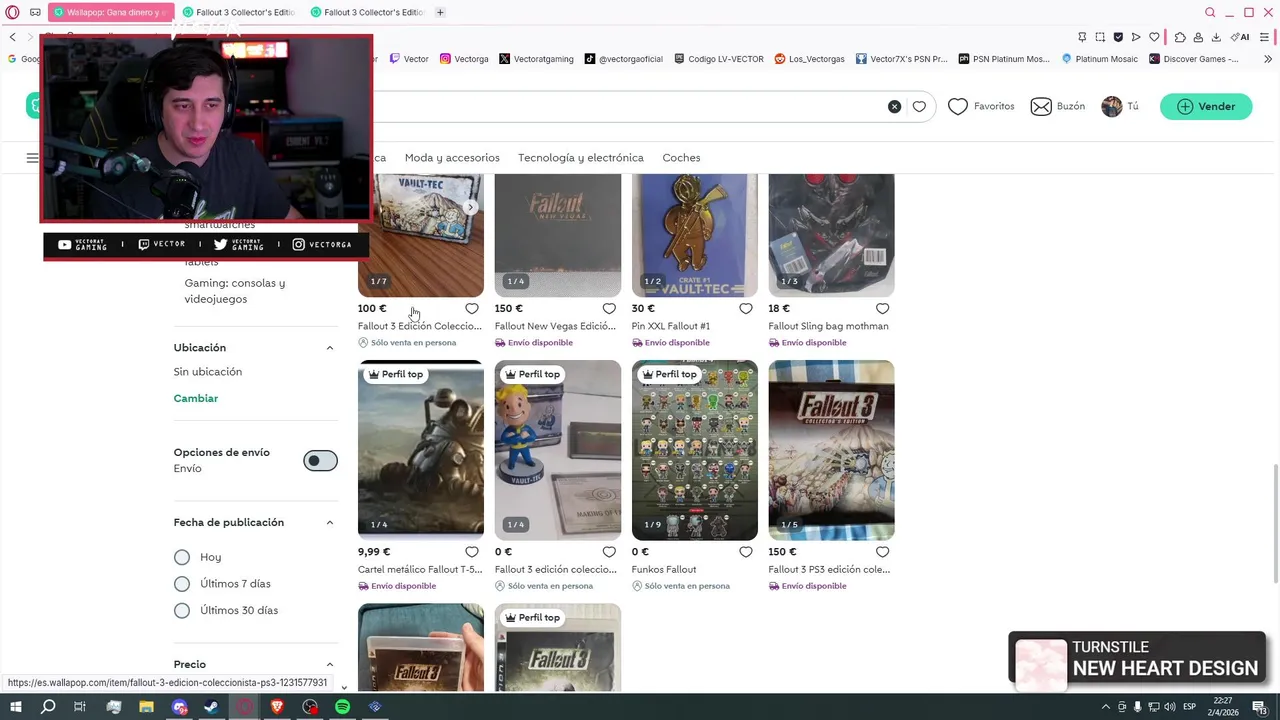The height and width of the screenshot is (720, 1280).
Task: Open Brave browser from the taskbar
Action: (277, 707)
